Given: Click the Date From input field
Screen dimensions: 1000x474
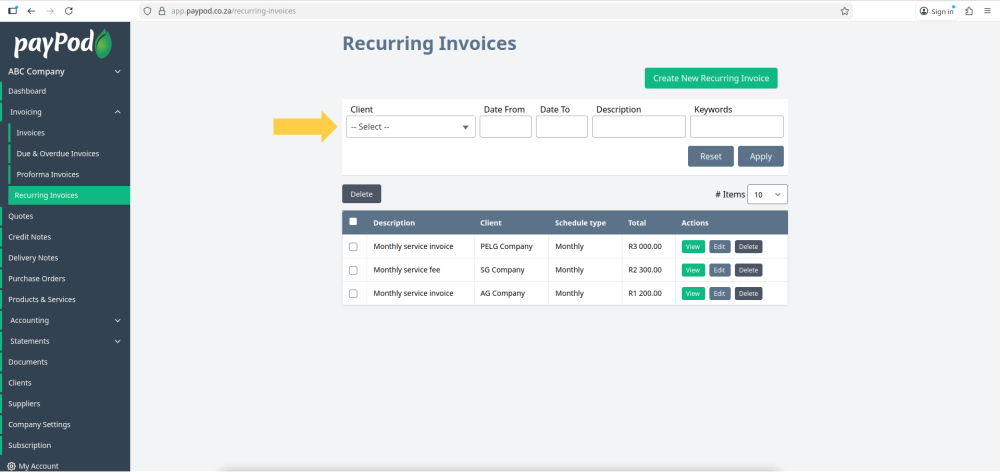Looking at the screenshot, I should click(x=506, y=127).
